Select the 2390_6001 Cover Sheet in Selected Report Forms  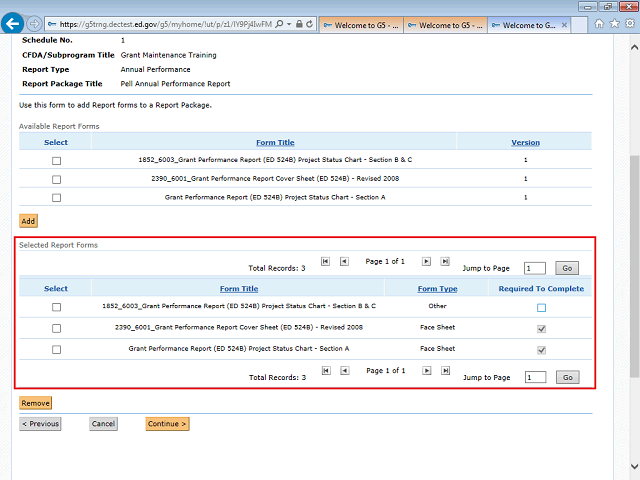tap(56, 328)
